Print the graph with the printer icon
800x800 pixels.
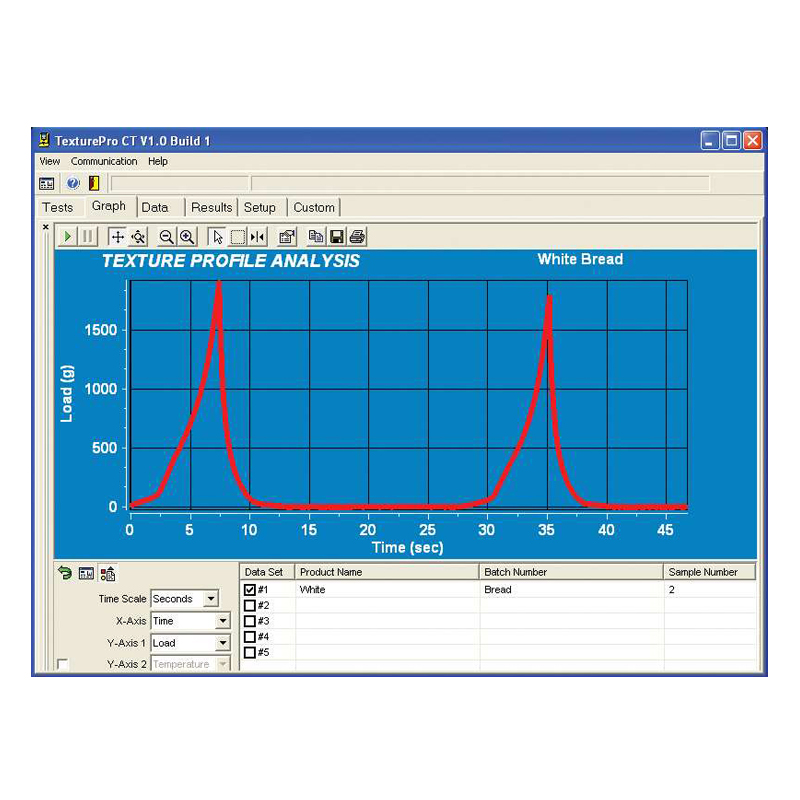(x=357, y=237)
